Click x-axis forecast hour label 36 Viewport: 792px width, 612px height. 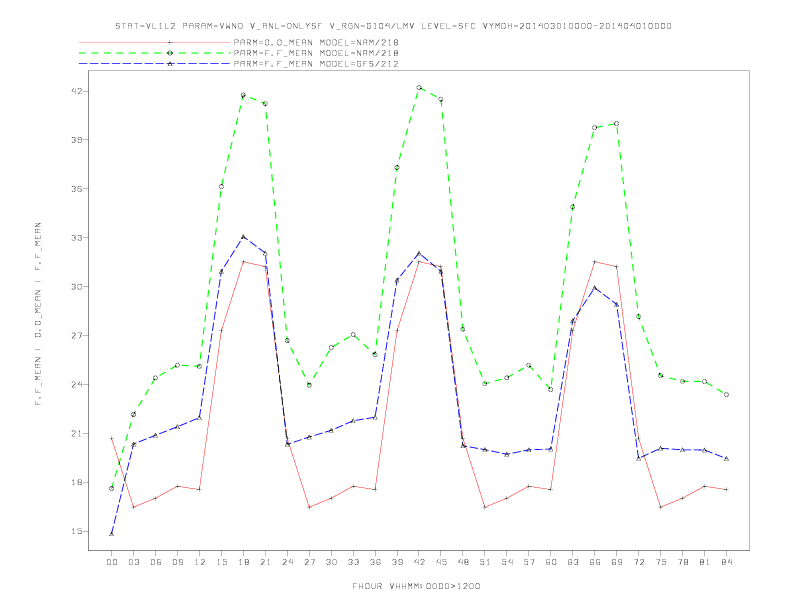(x=375, y=562)
